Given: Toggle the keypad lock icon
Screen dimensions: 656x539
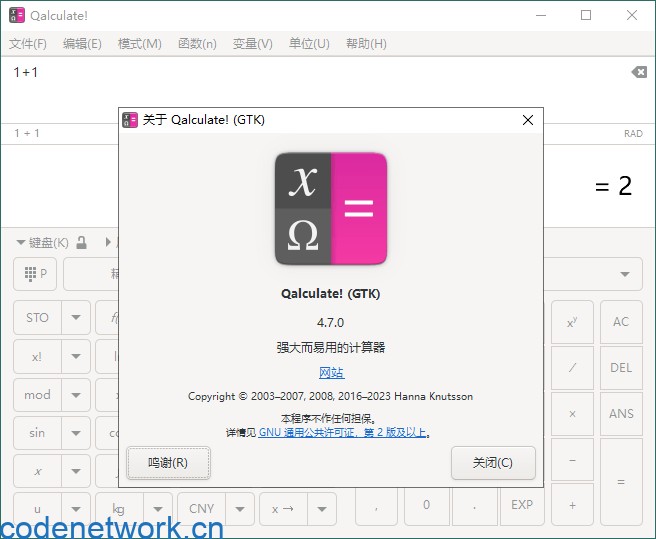Looking at the screenshot, I should click(82, 242).
